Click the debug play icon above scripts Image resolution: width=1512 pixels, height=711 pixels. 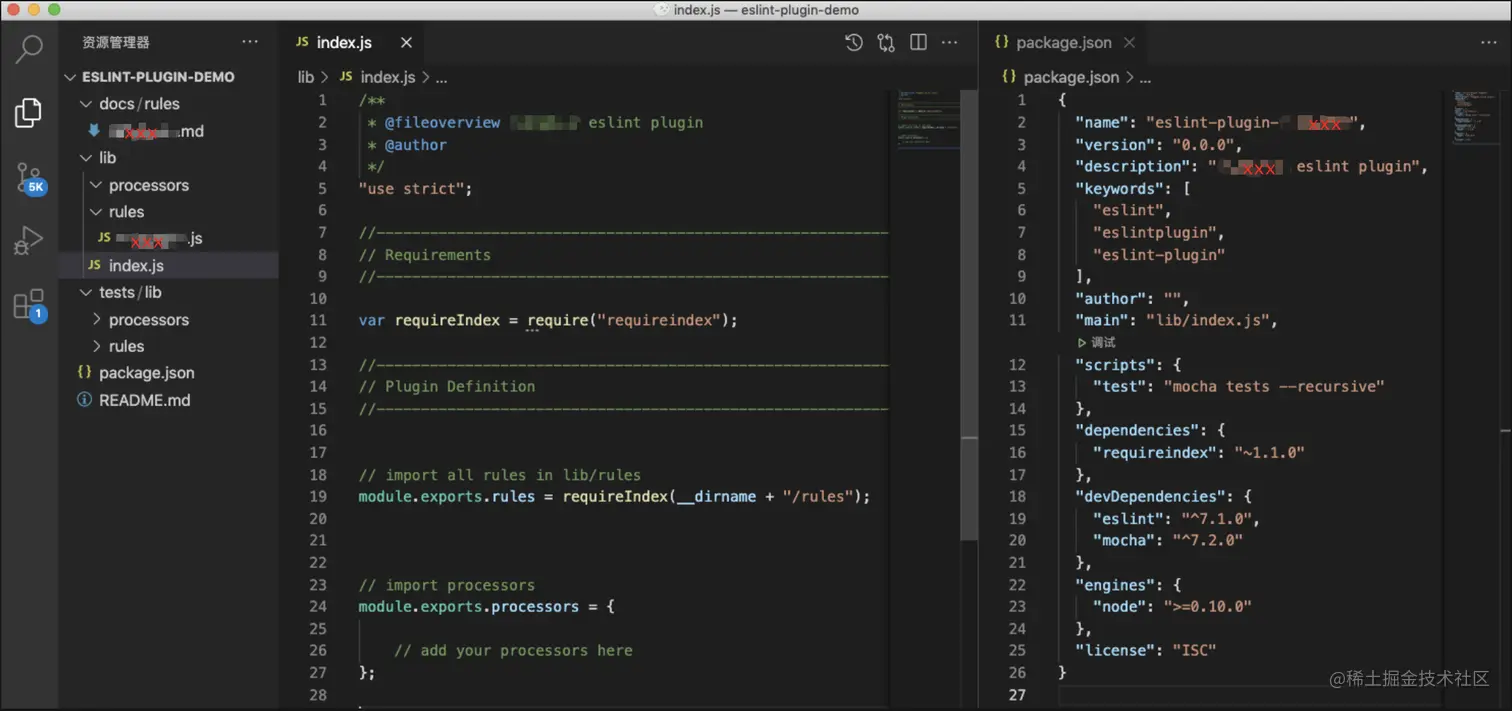point(1082,343)
